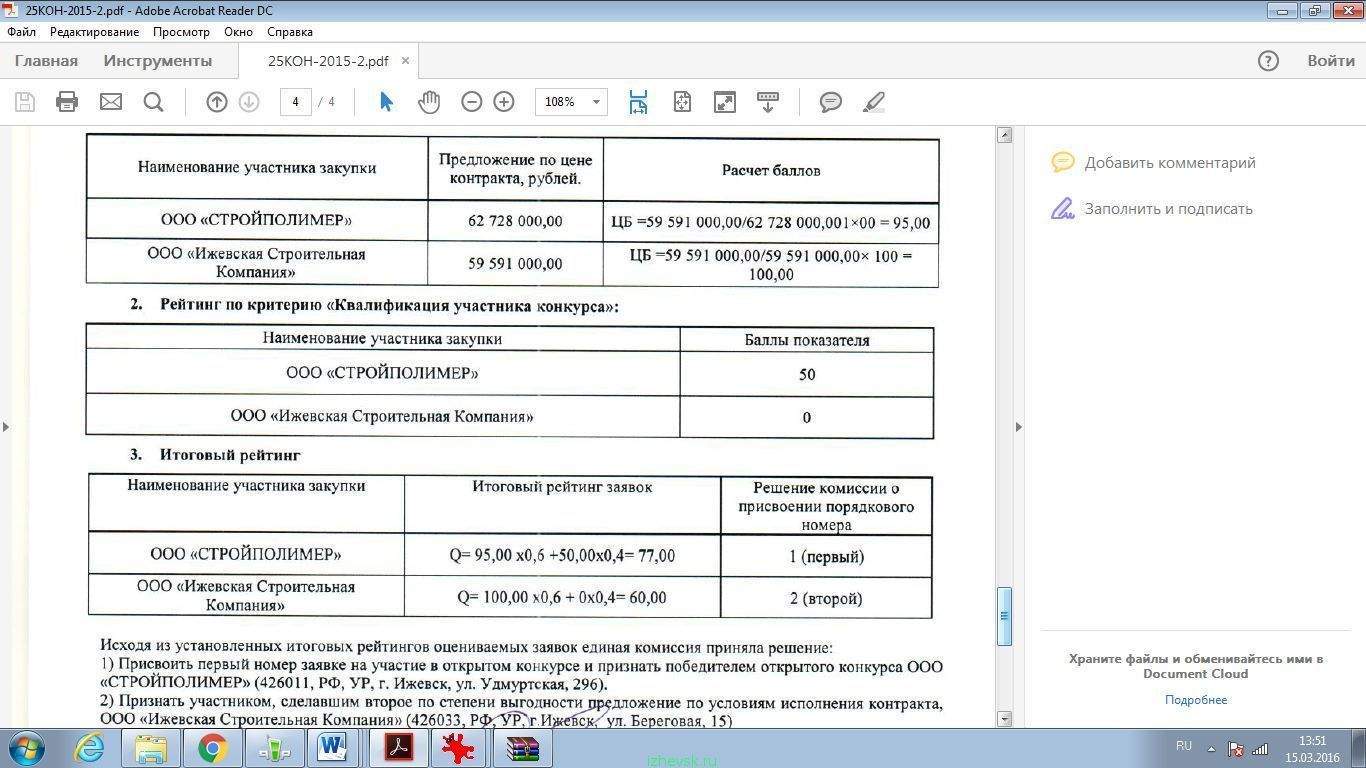Click the cell 2 (второй)

(x=826, y=598)
